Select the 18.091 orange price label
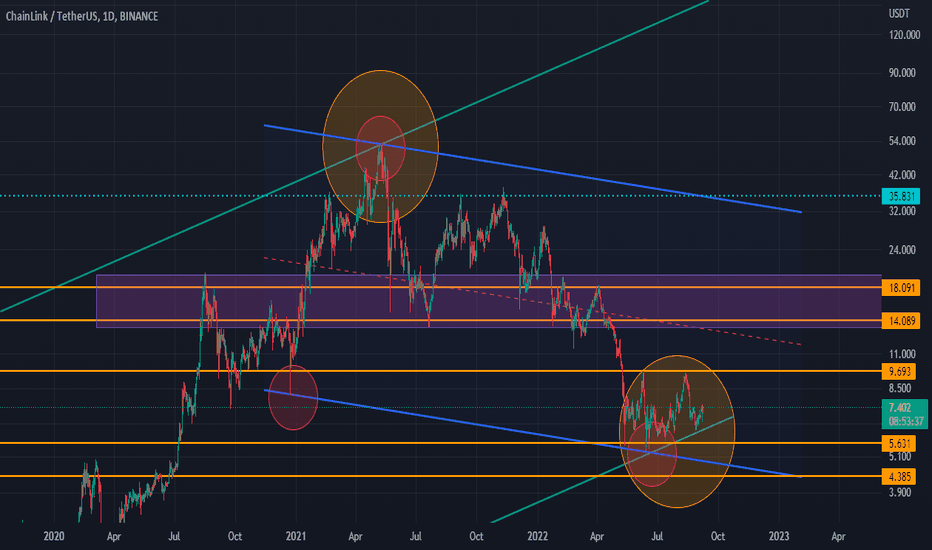Screen dimensions: 932x550 [901, 288]
